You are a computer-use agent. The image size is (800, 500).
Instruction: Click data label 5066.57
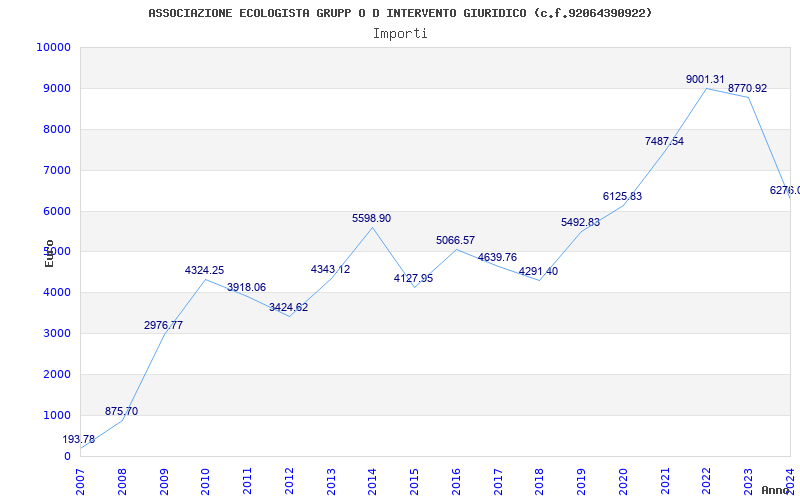(x=455, y=240)
